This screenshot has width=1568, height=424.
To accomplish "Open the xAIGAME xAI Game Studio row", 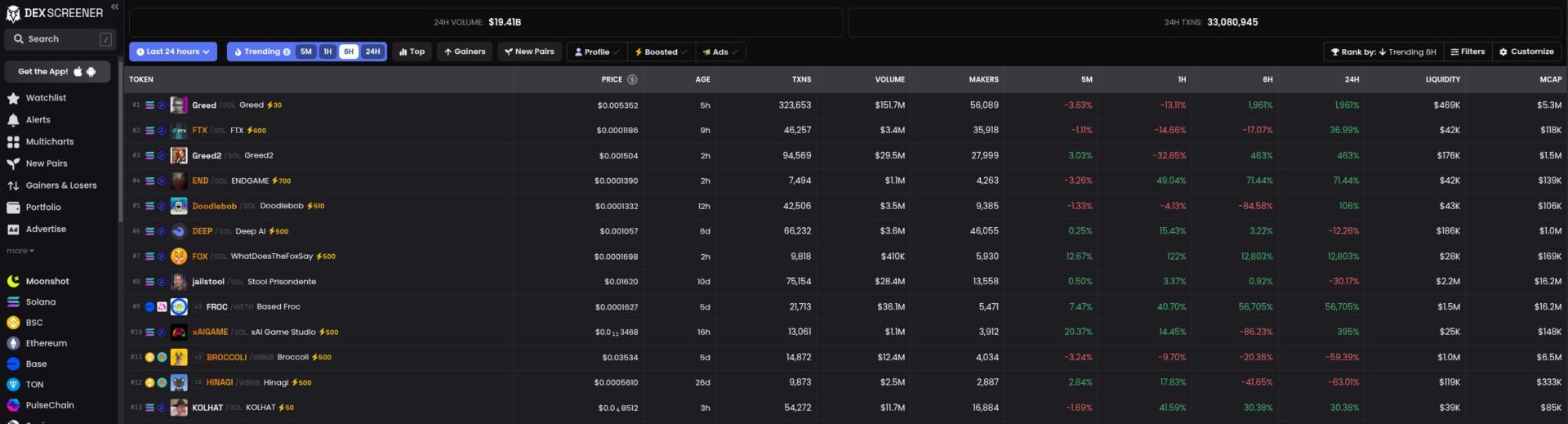I will tap(845, 333).
